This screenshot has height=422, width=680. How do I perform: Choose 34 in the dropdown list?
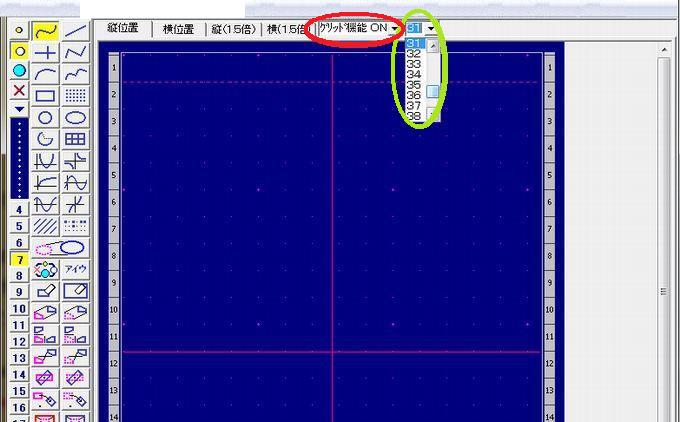413,74
